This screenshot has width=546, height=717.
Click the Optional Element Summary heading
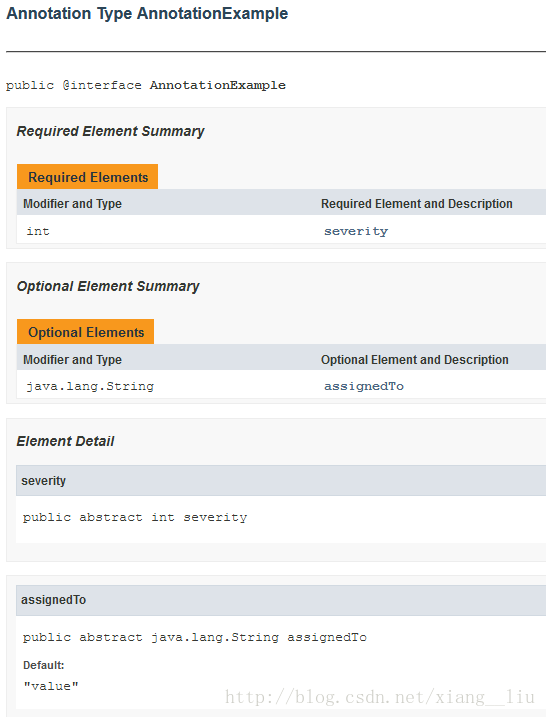coord(108,286)
